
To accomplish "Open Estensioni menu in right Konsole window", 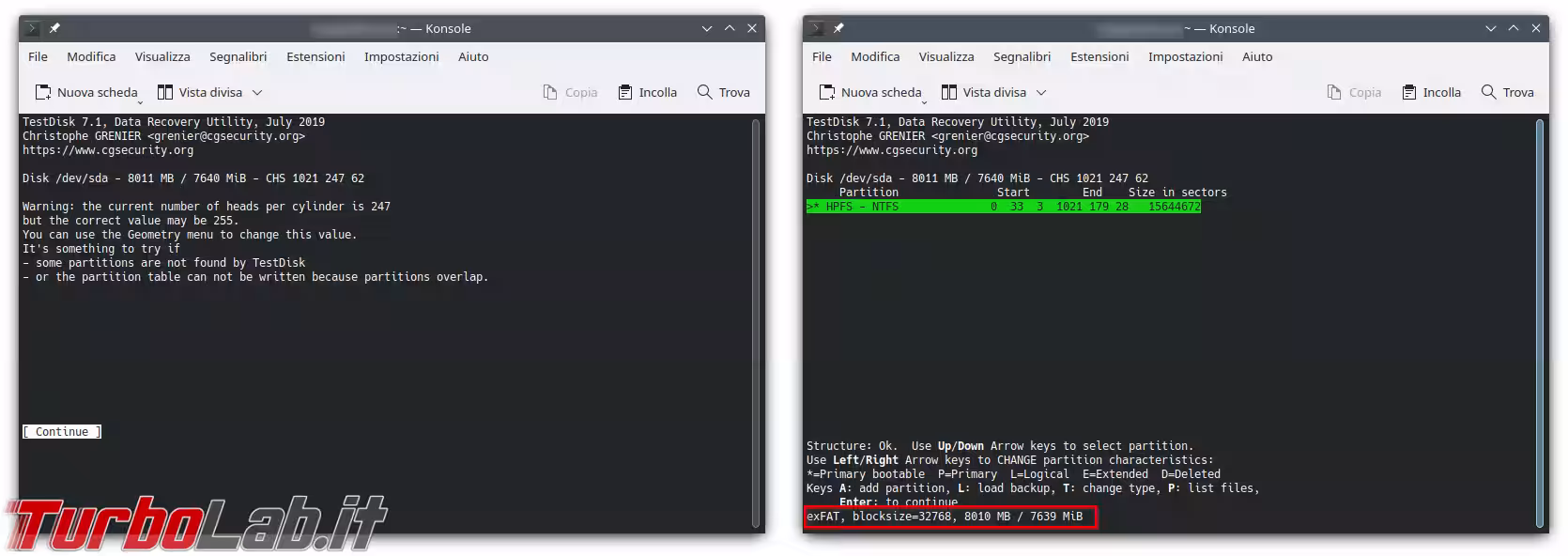I will click(1099, 56).
